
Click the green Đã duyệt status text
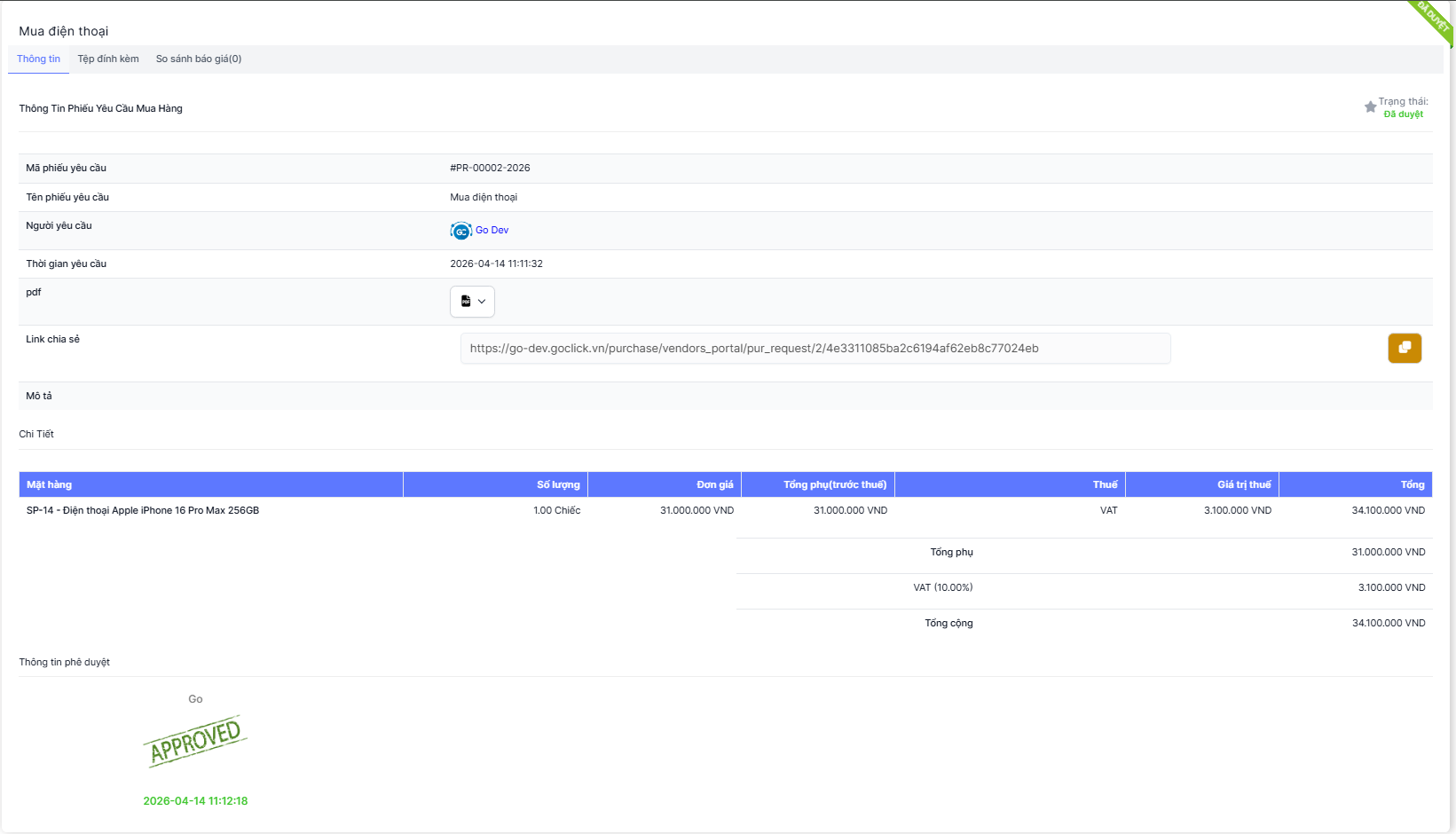coord(1403,114)
